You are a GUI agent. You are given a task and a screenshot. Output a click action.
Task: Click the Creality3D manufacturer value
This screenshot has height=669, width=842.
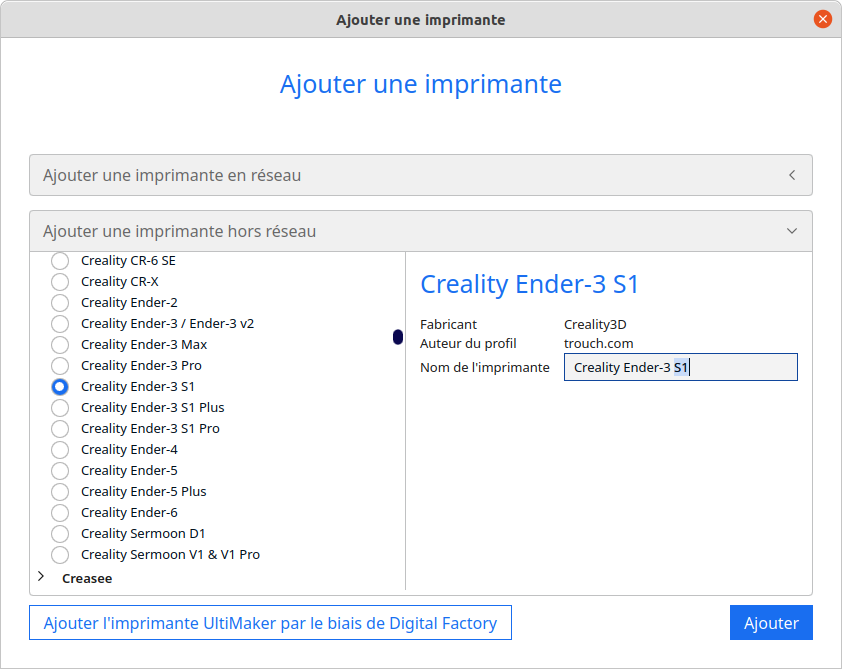595,324
